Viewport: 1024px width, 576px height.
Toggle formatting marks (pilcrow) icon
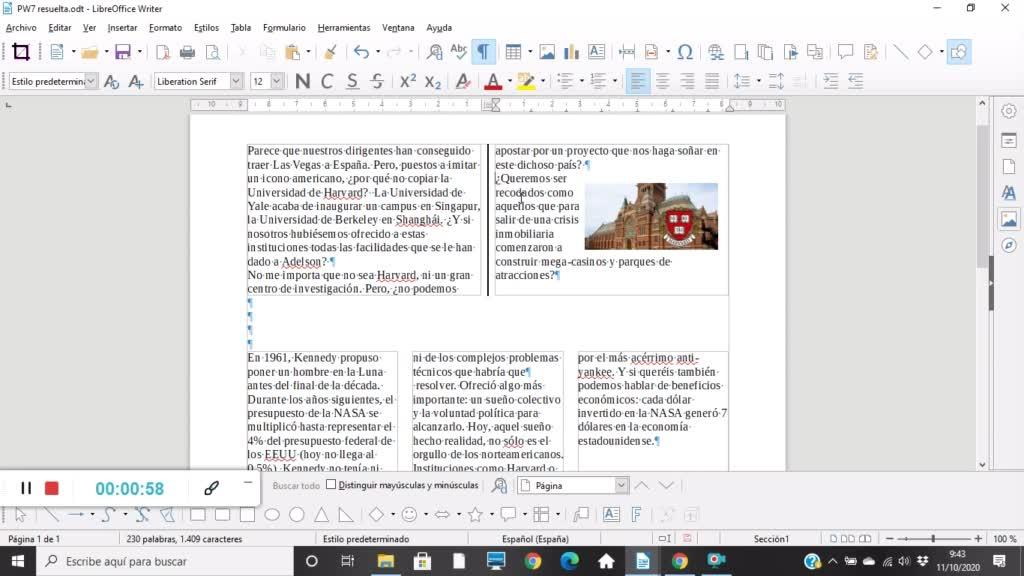[484, 52]
